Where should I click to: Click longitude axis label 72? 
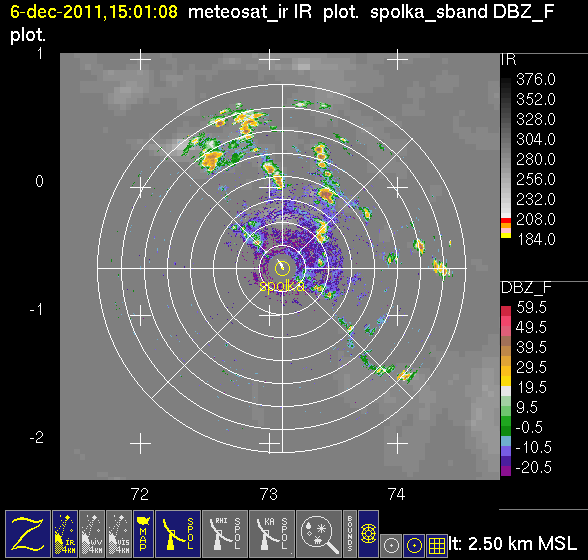click(x=140, y=494)
